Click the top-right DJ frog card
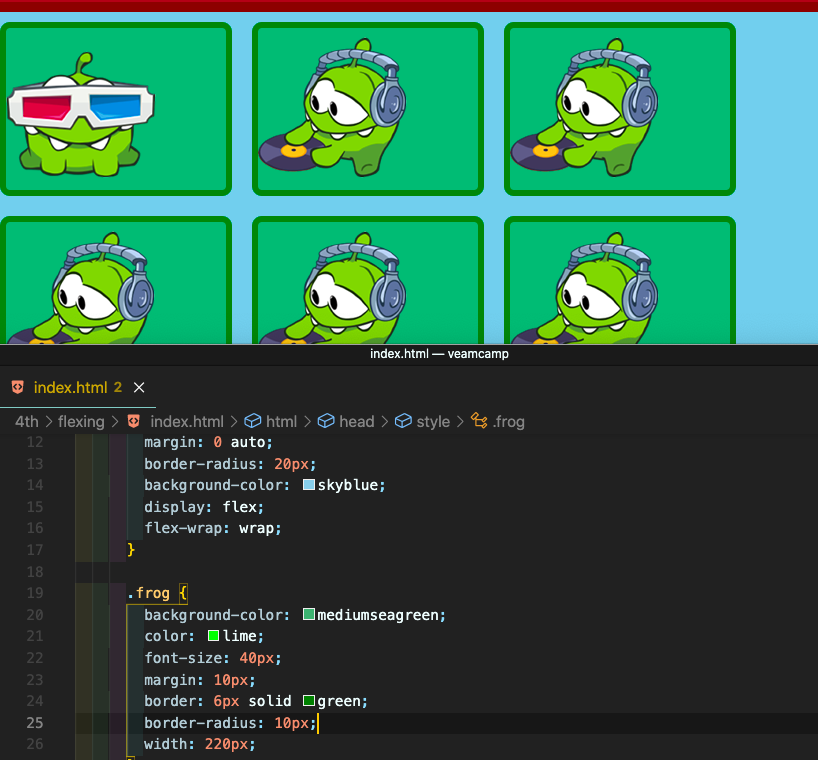Viewport: 818px width, 760px height. click(x=620, y=109)
